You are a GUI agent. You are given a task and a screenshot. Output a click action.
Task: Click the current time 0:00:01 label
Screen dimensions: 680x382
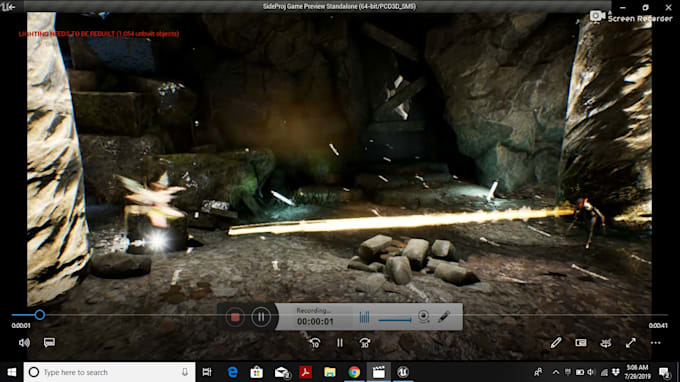pos(21,326)
